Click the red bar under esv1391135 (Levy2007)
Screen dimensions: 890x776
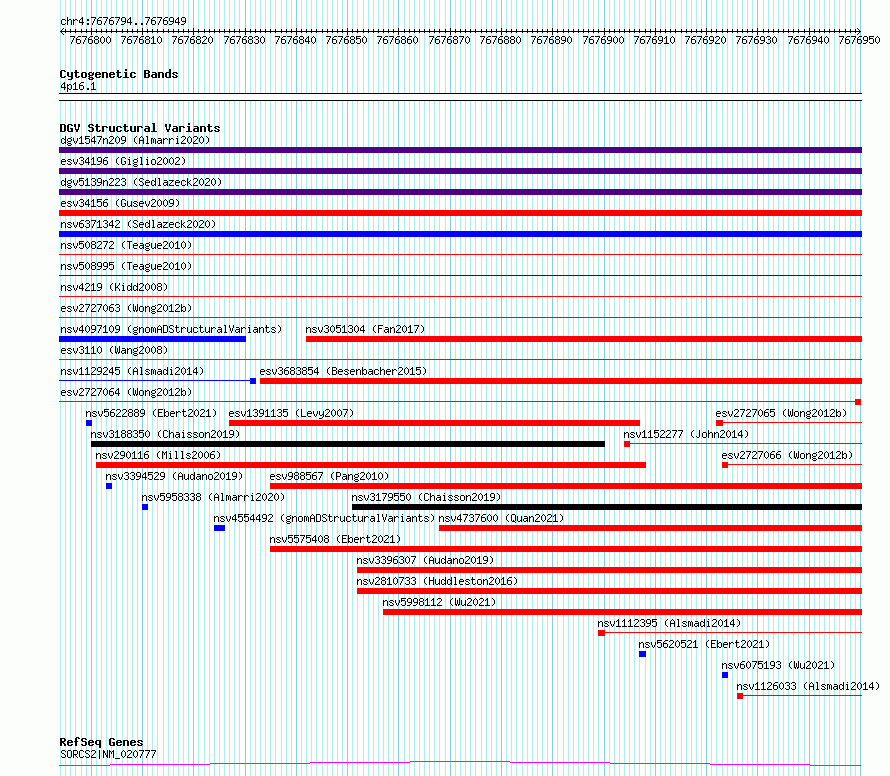tap(434, 423)
